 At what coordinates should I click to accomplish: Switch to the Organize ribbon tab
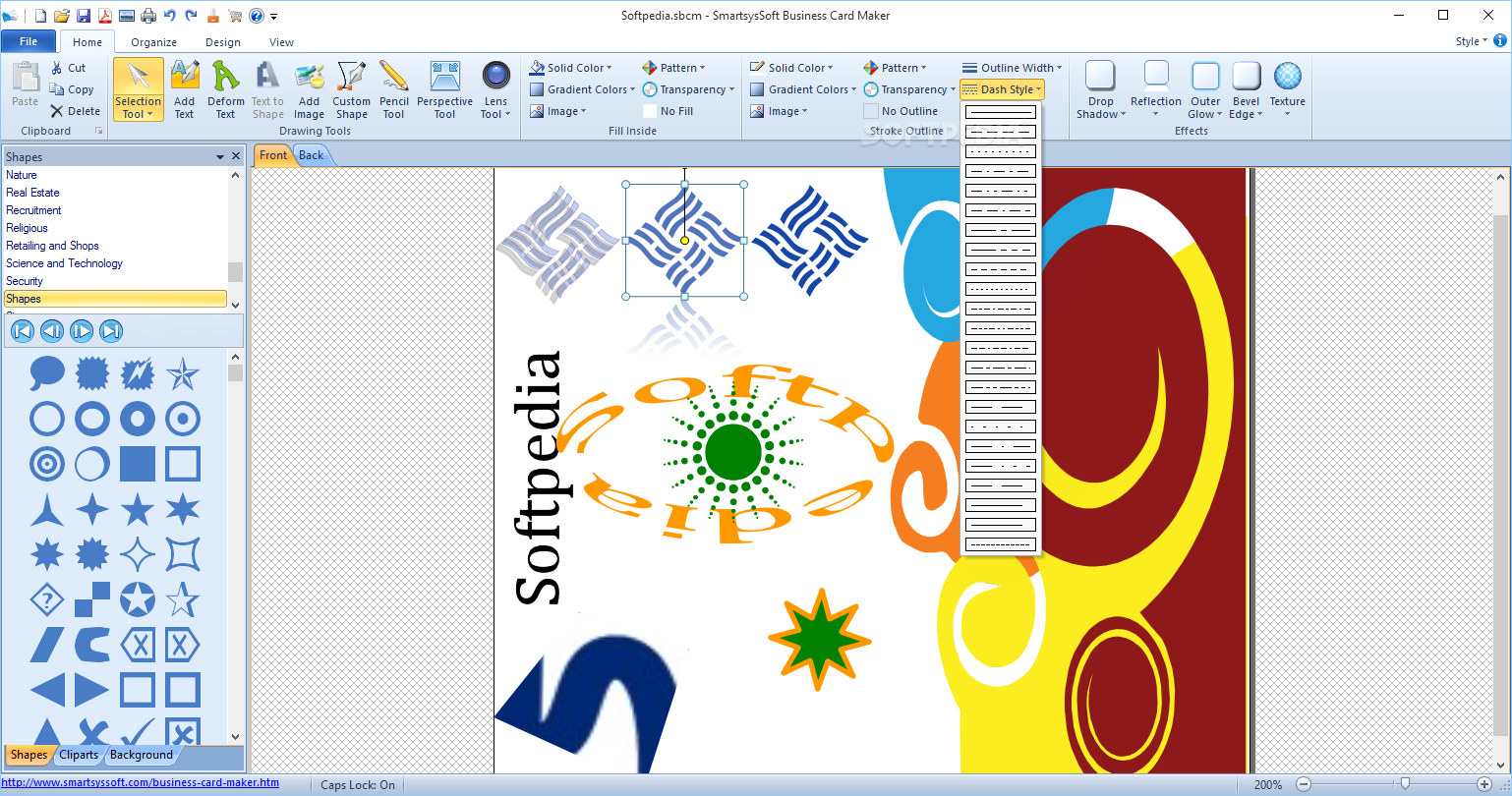153,42
